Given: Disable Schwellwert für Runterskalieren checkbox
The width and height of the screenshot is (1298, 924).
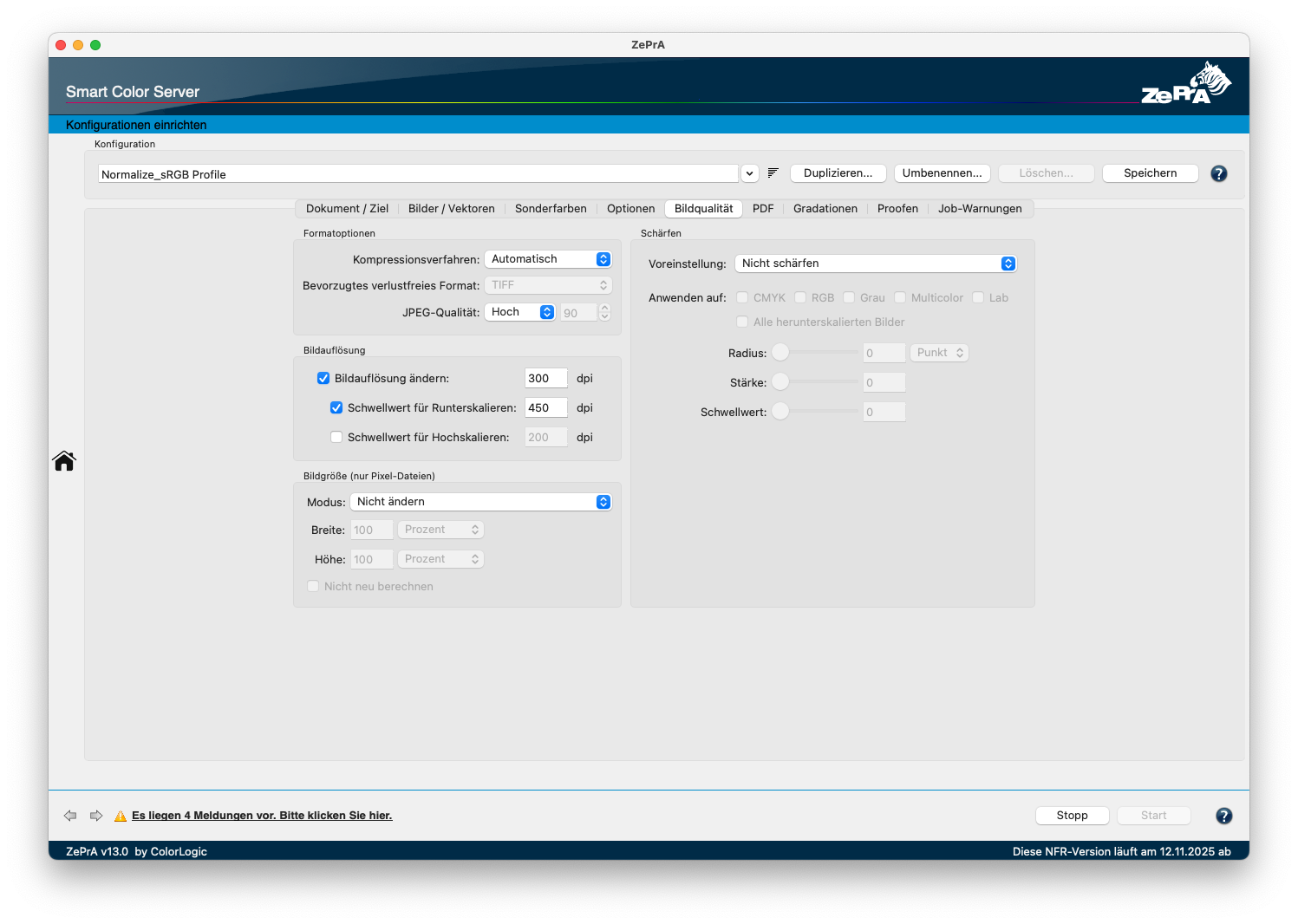Looking at the screenshot, I should (x=336, y=408).
